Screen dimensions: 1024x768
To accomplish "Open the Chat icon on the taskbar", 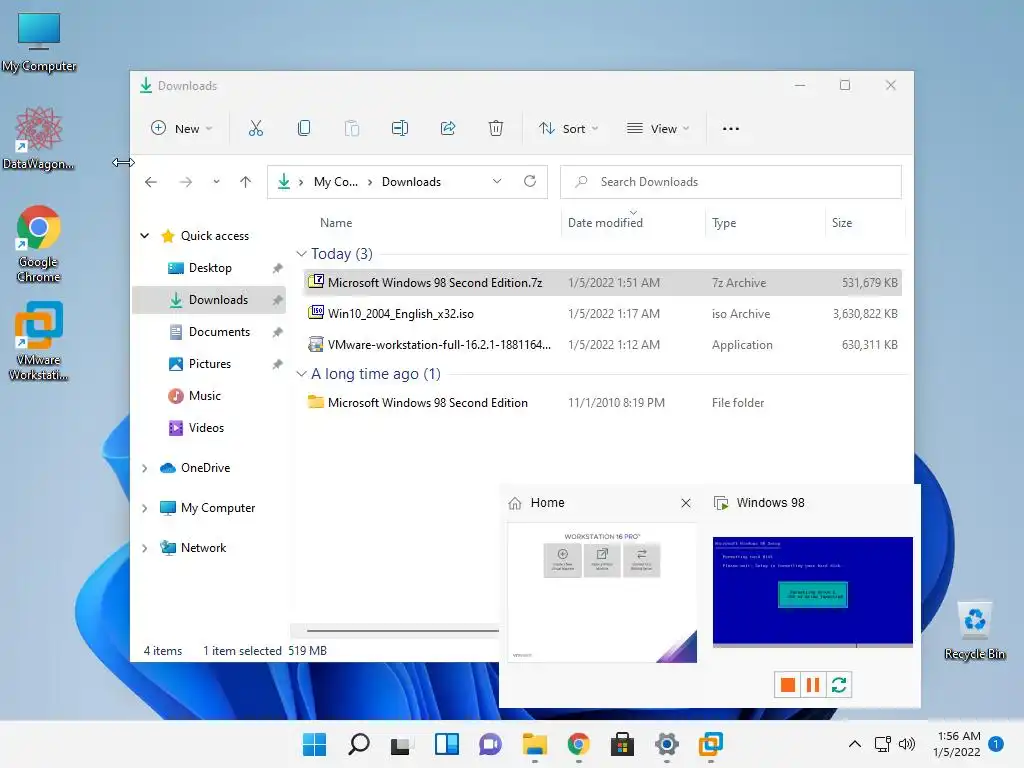I will [490, 744].
